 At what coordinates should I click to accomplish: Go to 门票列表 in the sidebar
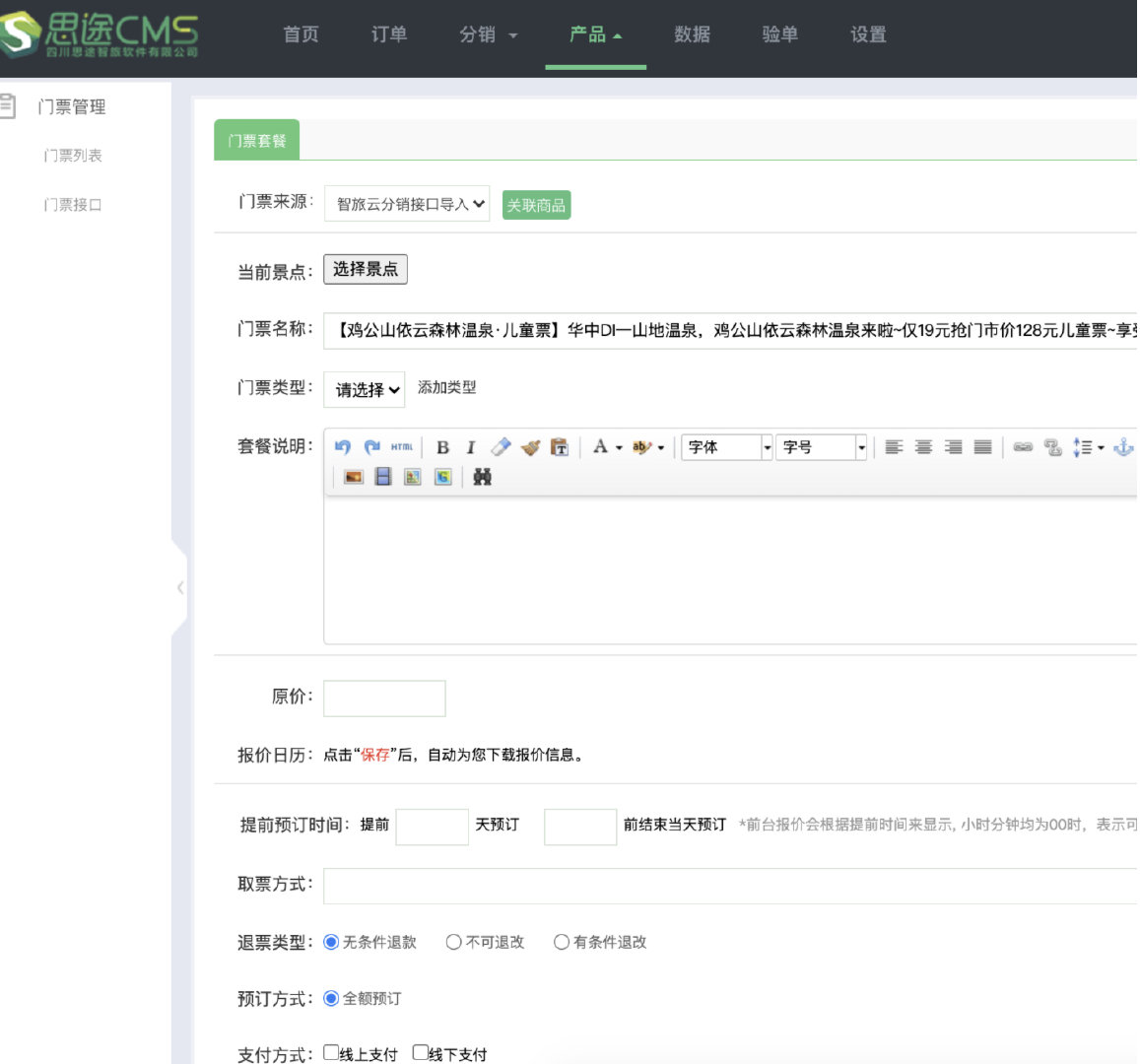[73, 156]
